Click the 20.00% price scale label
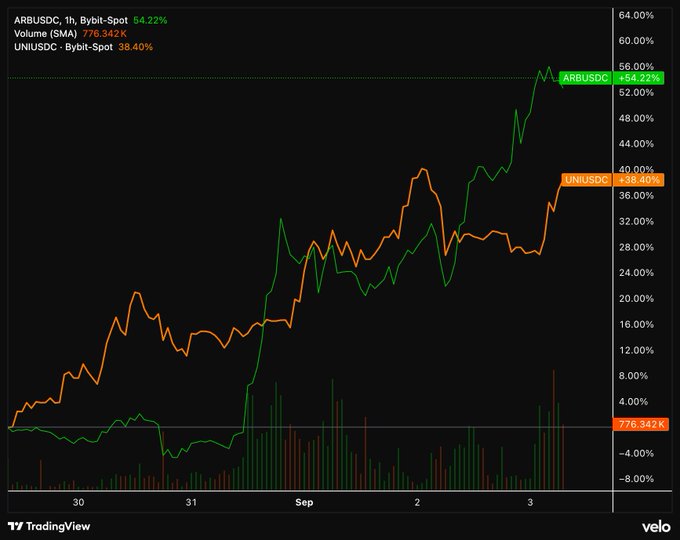This screenshot has height=540, width=680. tap(636, 298)
